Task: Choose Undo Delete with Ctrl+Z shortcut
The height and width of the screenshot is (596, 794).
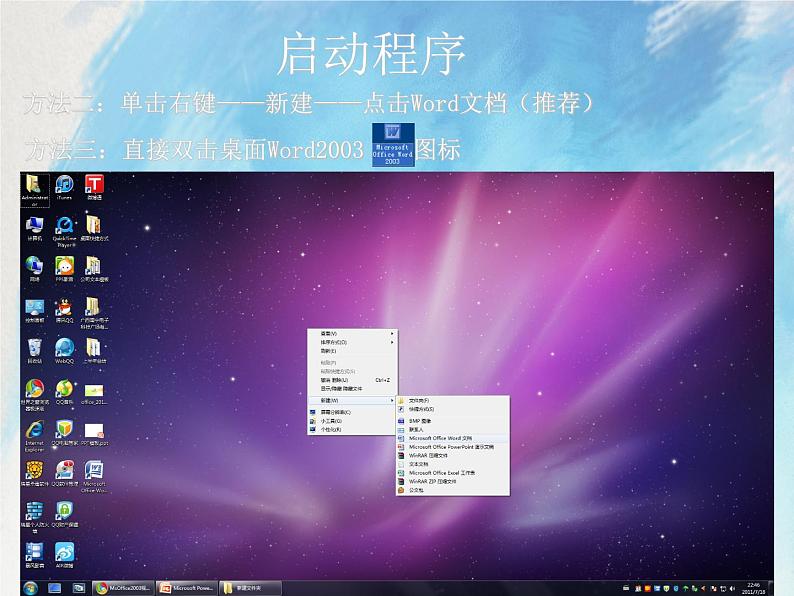Action: 352,380
